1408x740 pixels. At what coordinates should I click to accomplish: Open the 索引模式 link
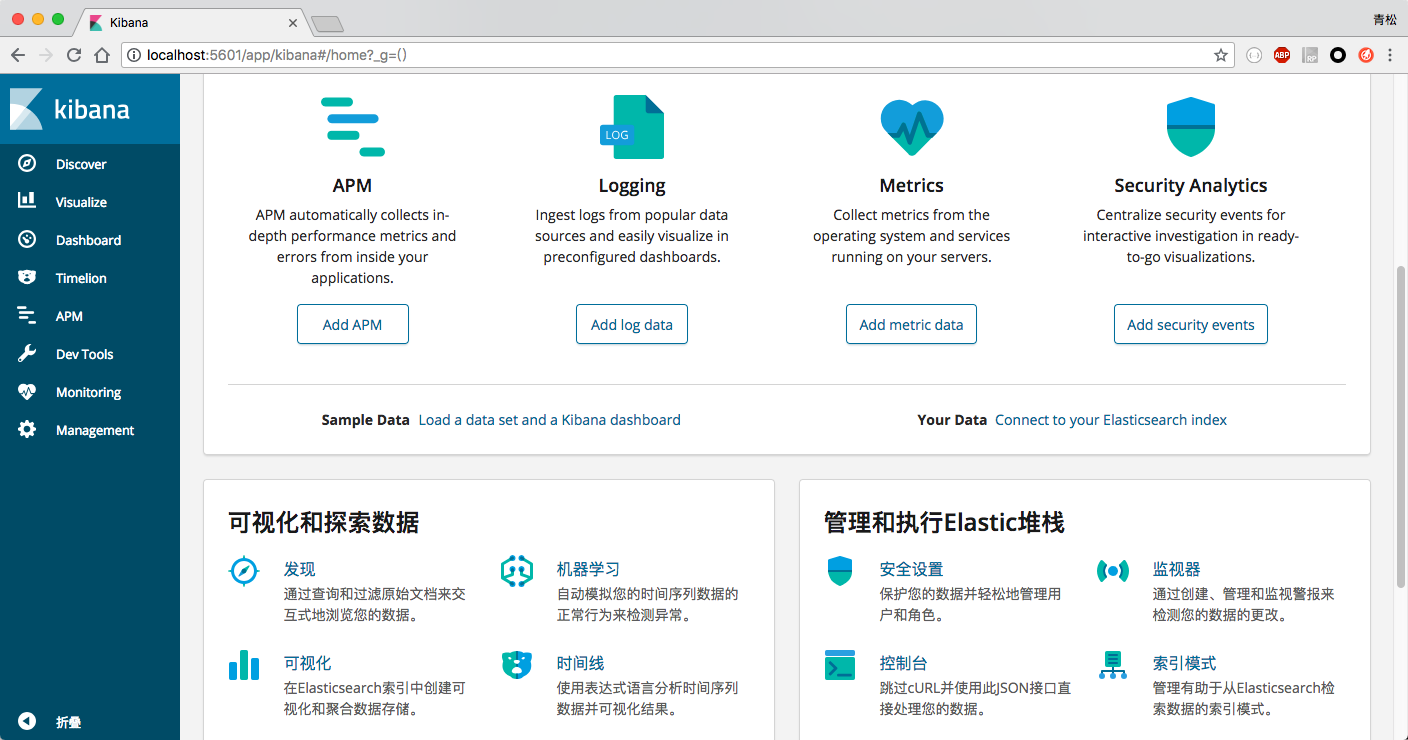1185,663
